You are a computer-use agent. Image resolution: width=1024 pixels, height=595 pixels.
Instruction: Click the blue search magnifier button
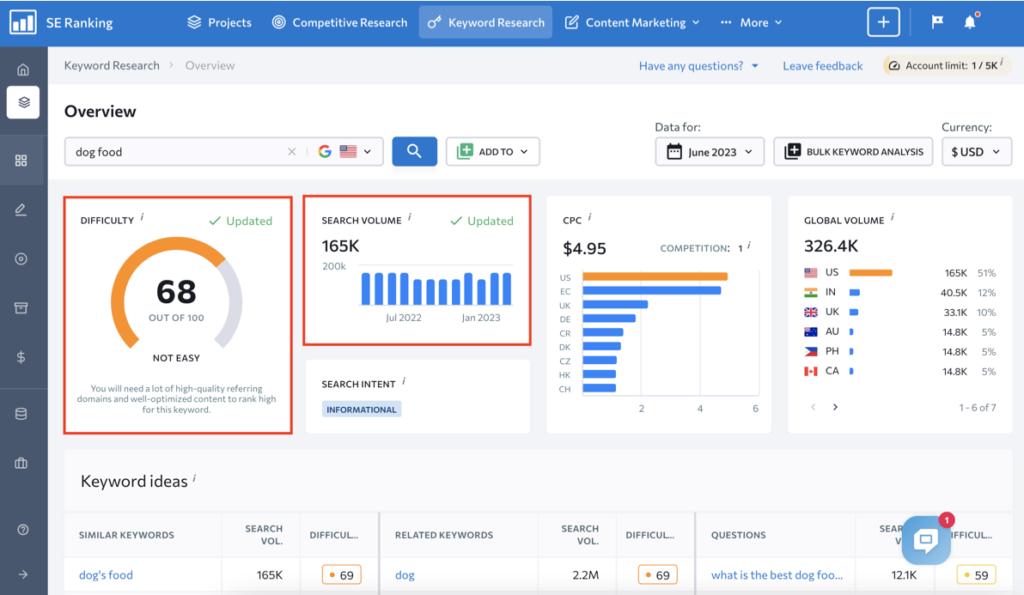[x=414, y=152]
